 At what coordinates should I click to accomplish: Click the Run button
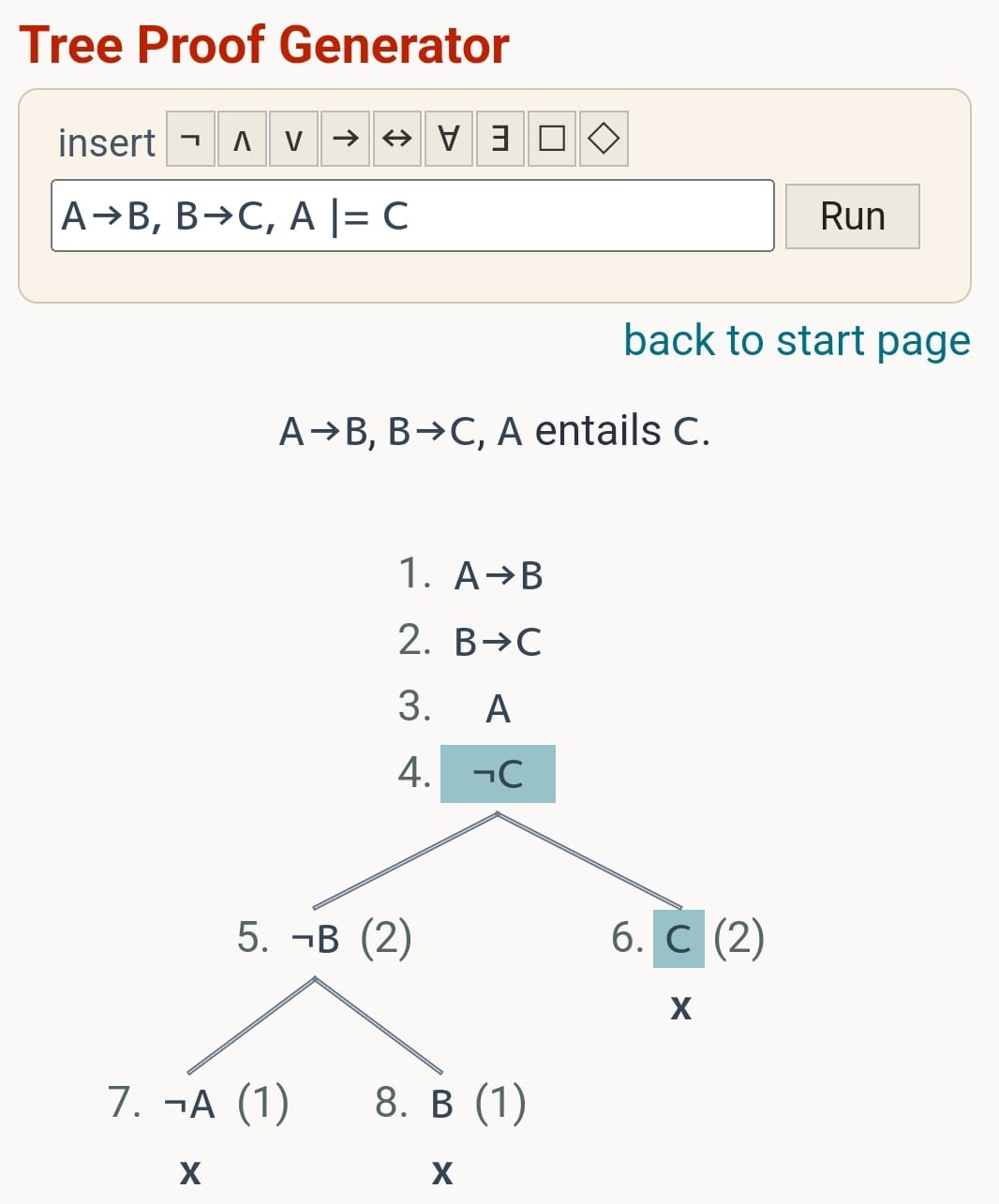853,216
